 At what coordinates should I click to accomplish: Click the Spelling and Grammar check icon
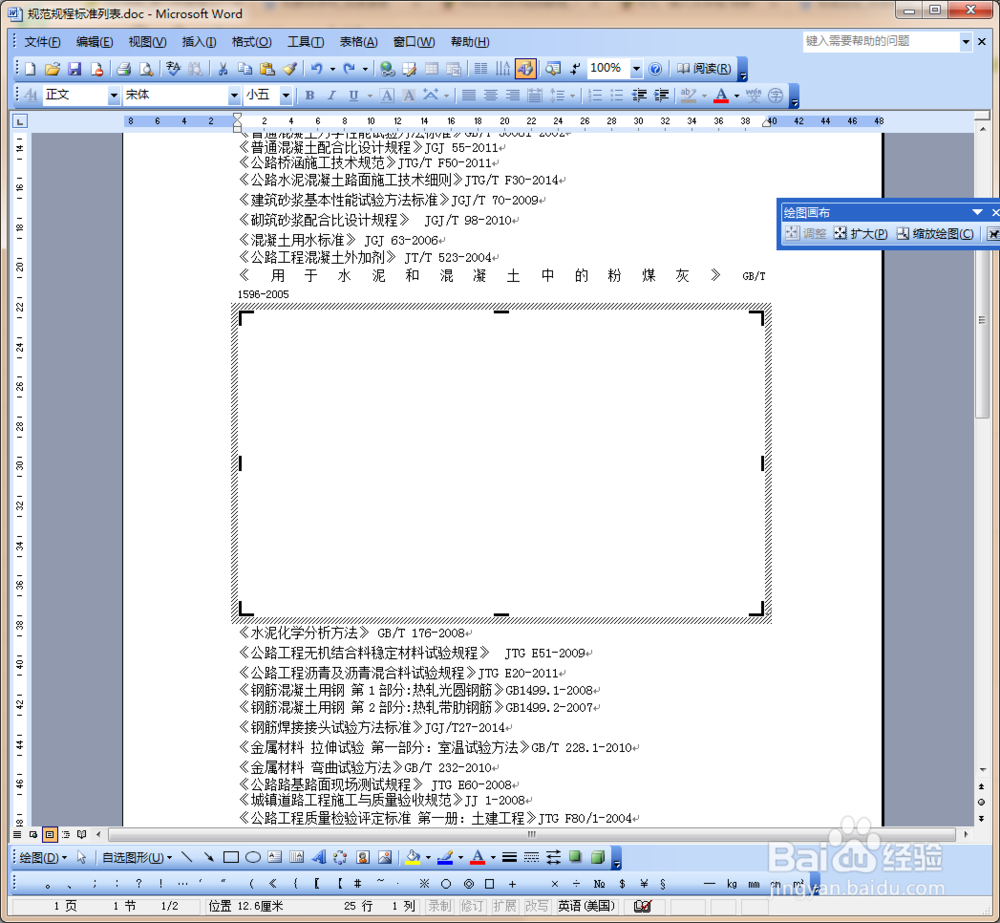pyautogui.click(x=172, y=68)
